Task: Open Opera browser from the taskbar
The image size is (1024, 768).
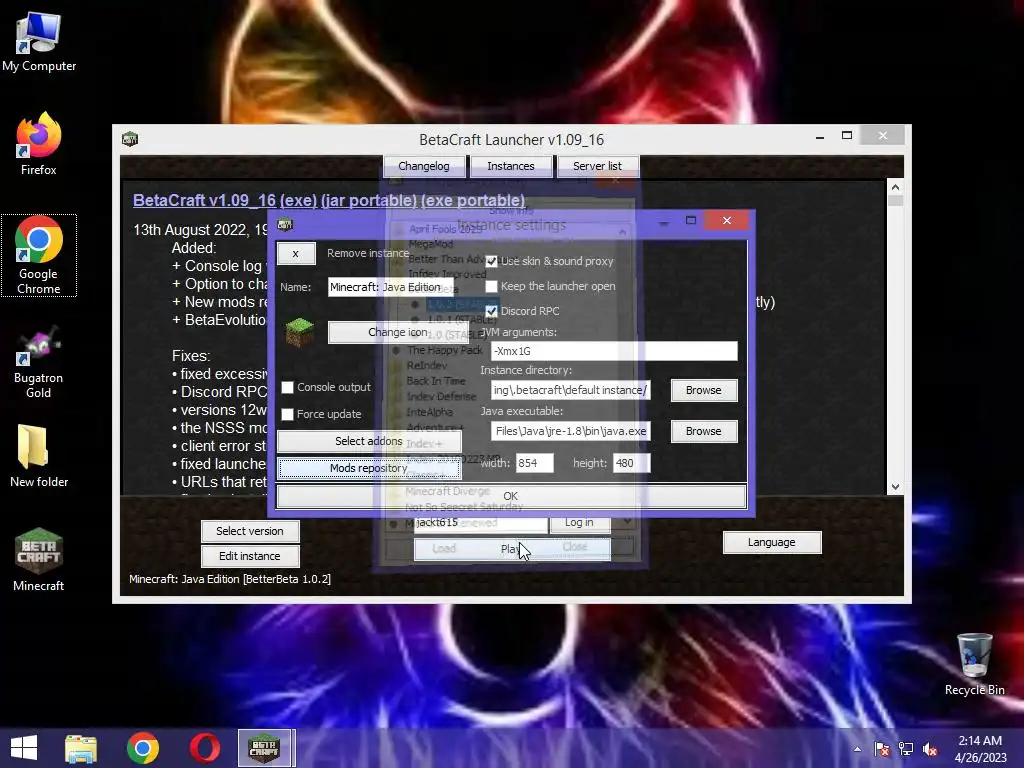Action: click(x=204, y=748)
